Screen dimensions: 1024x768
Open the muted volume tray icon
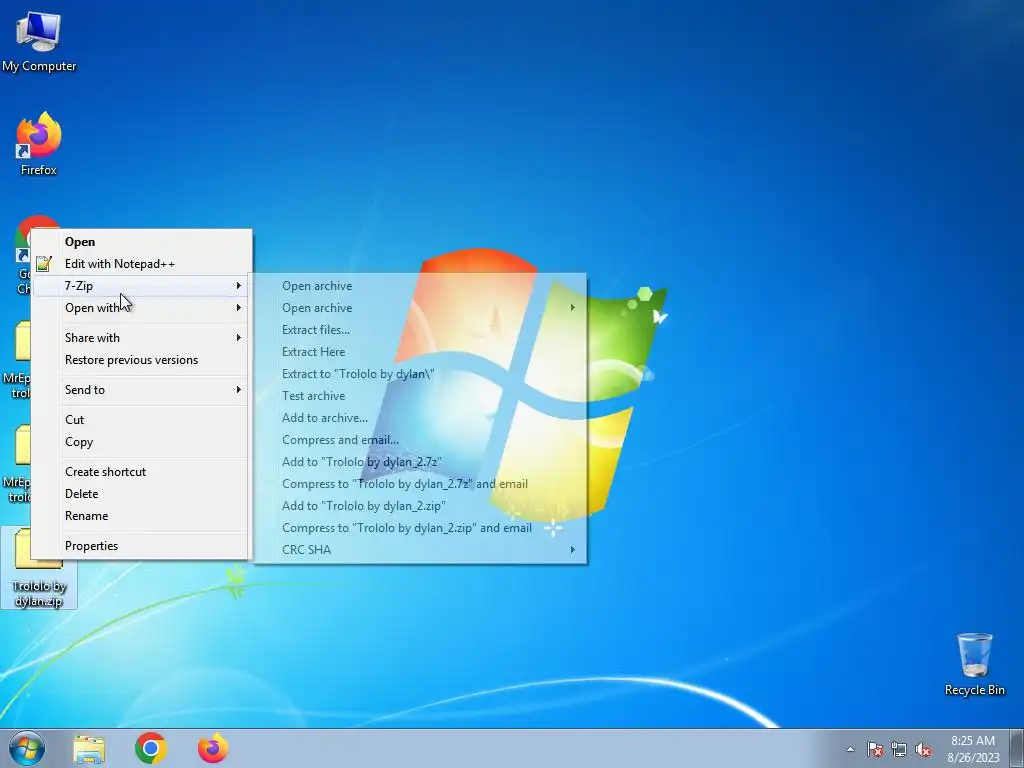923,749
